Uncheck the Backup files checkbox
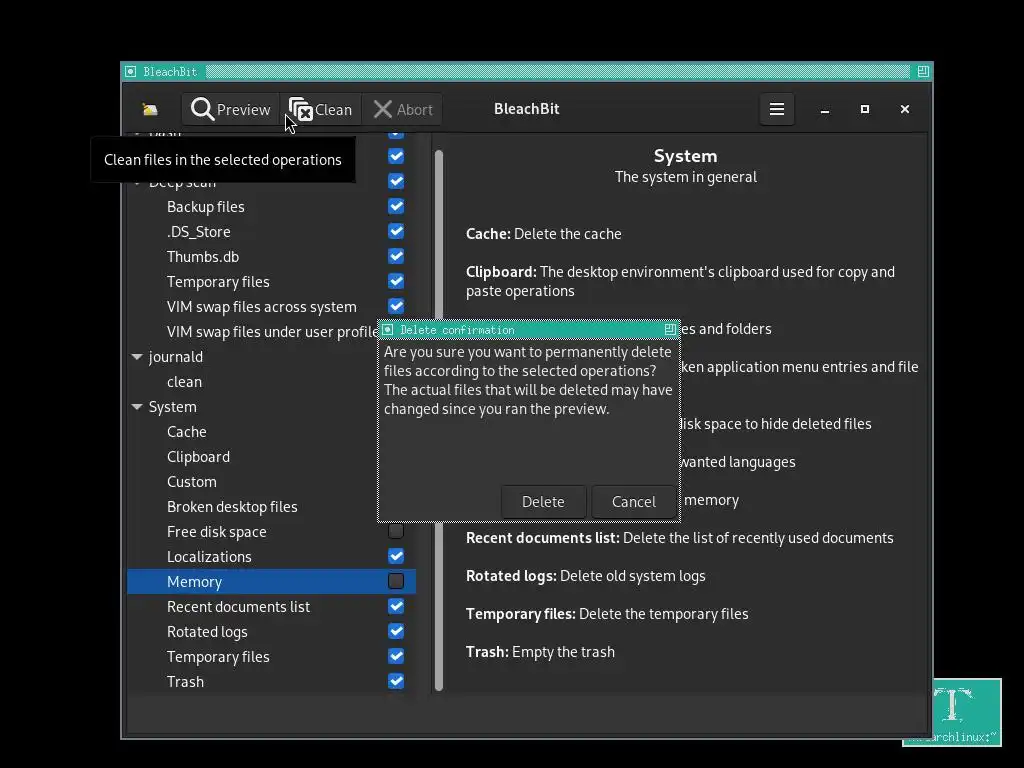1024x768 pixels. point(396,206)
